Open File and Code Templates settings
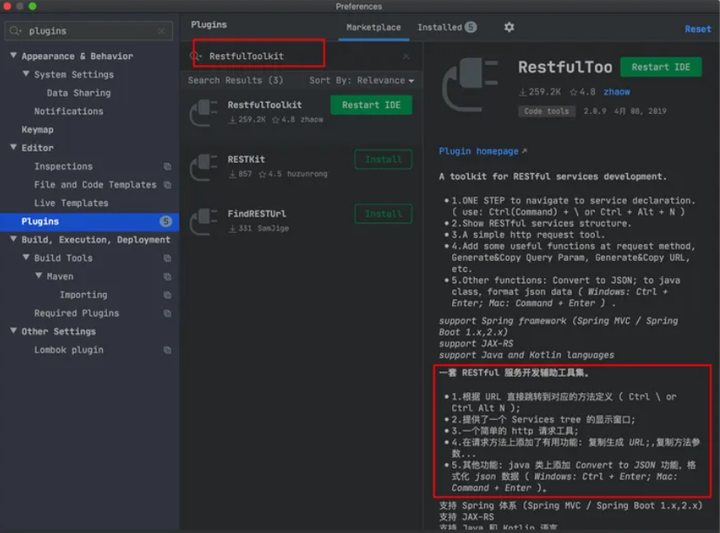This screenshot has height=533, width=720. point(95,185)
